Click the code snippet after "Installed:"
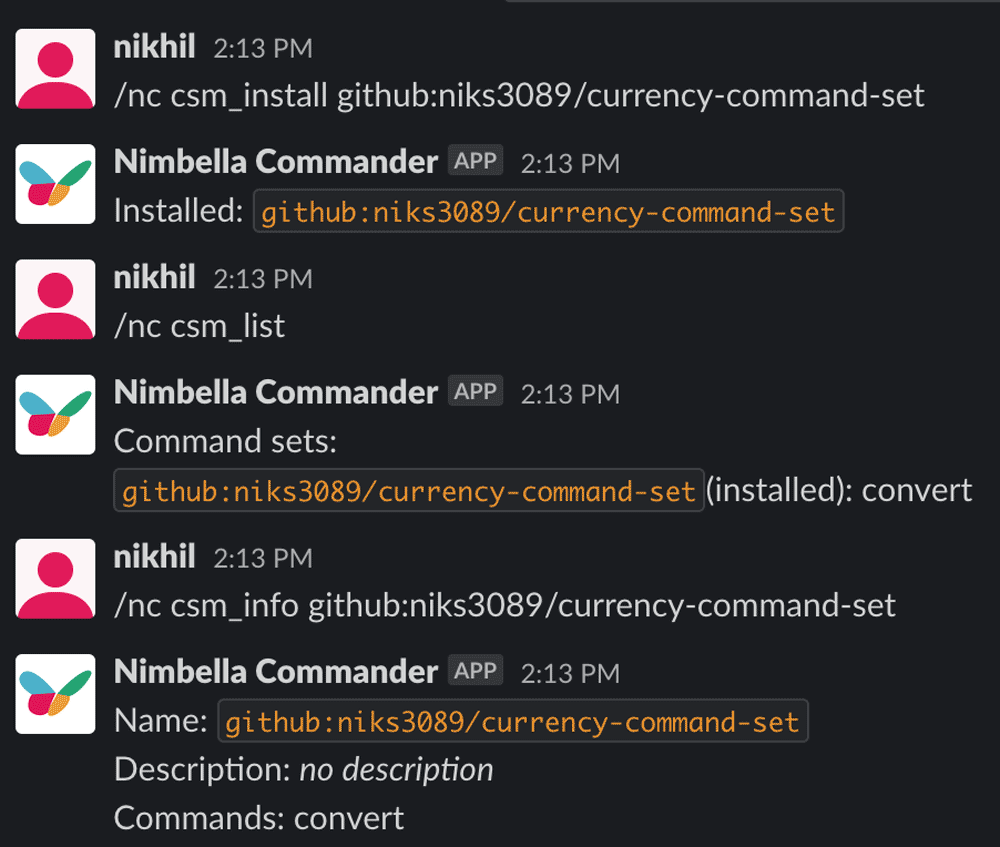1000x847 pixels. click(x=548, y=212)
